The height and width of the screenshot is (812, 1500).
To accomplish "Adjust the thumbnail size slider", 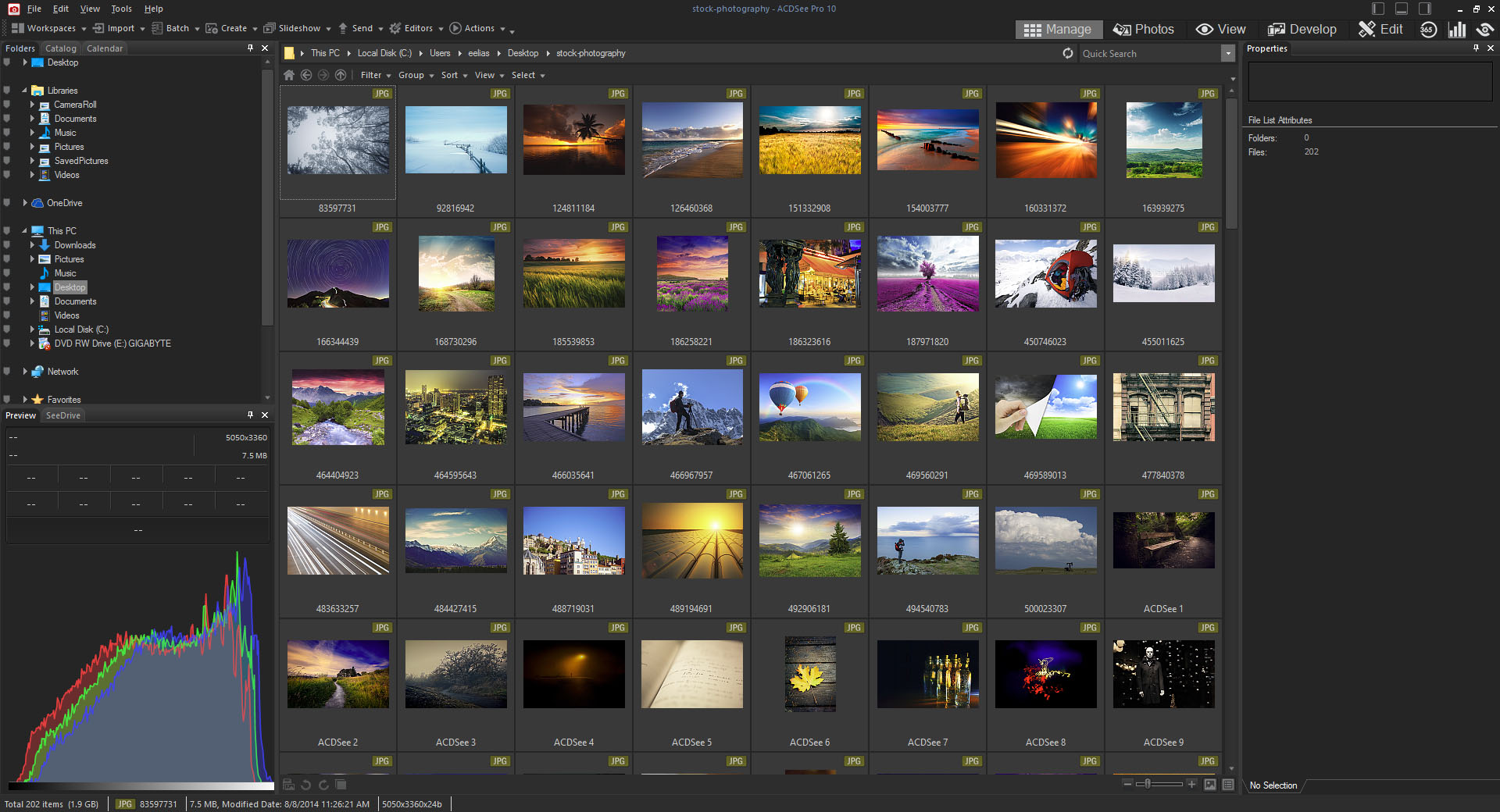I will [x=1148, y=784].
